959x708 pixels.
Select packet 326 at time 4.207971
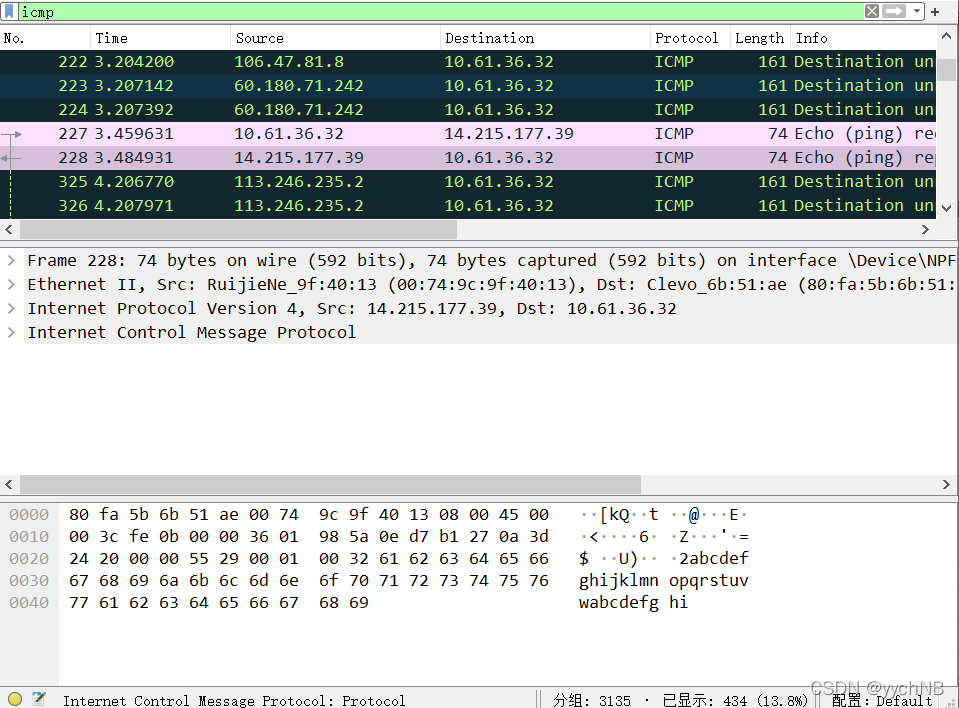click(468, 206)
